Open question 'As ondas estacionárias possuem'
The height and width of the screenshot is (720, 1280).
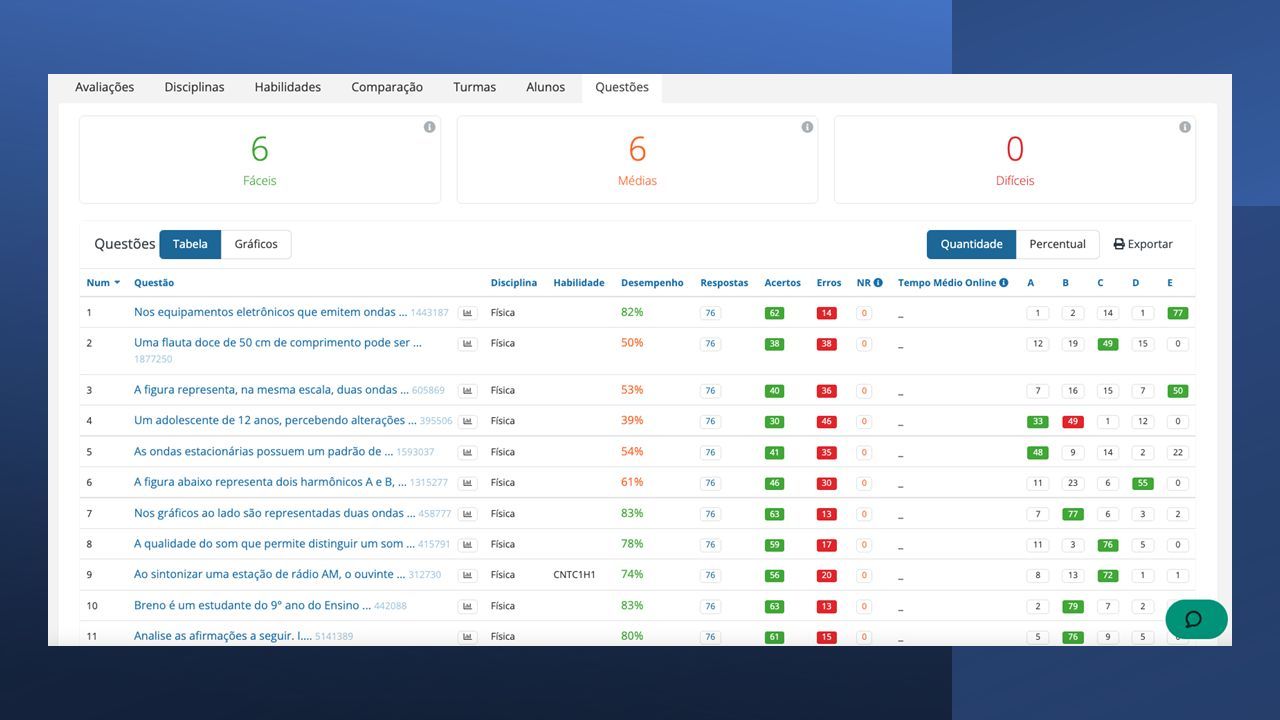tap(263, 451)
